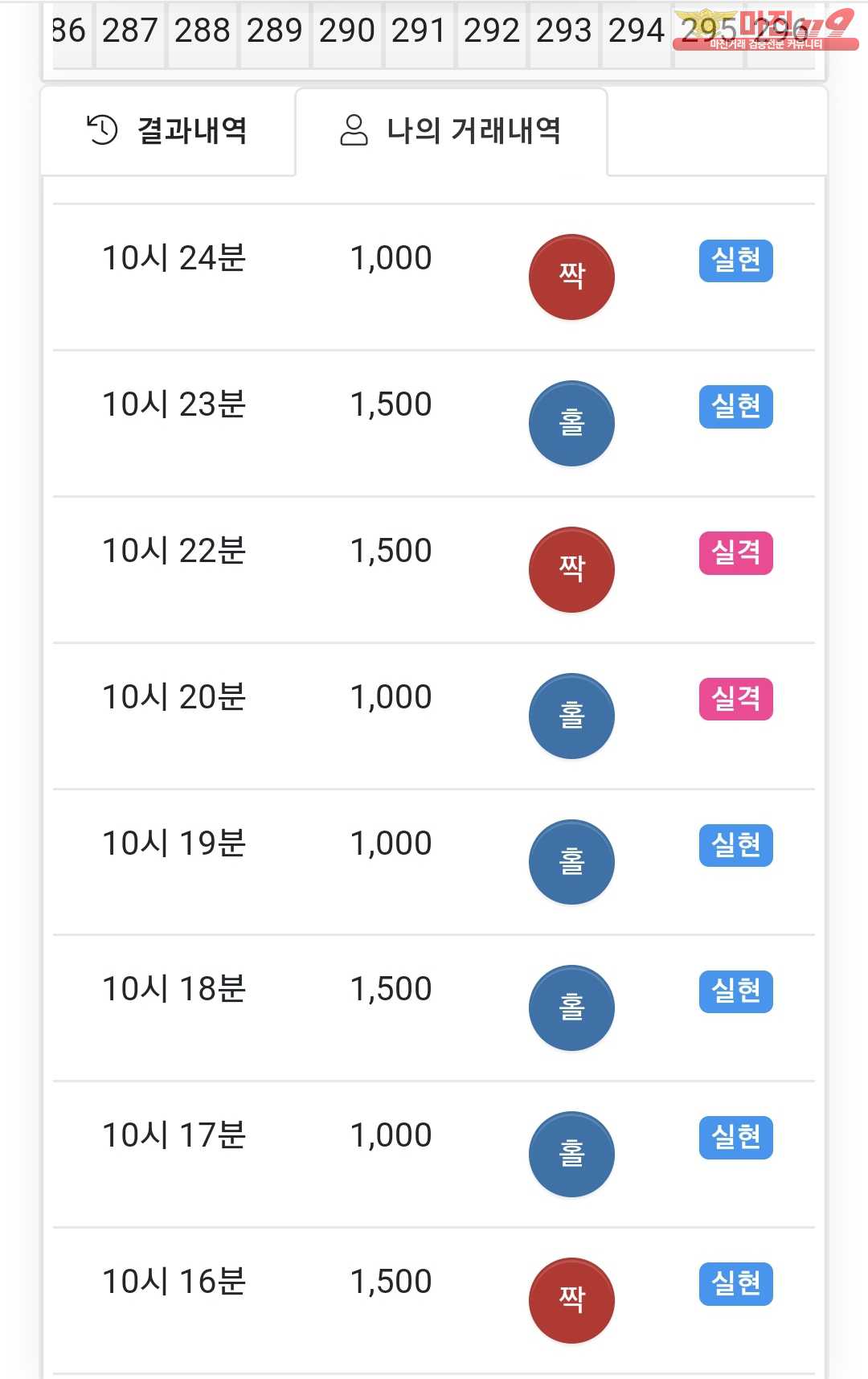Click the 실현 badge for 10시 24분

pos(735,261)
